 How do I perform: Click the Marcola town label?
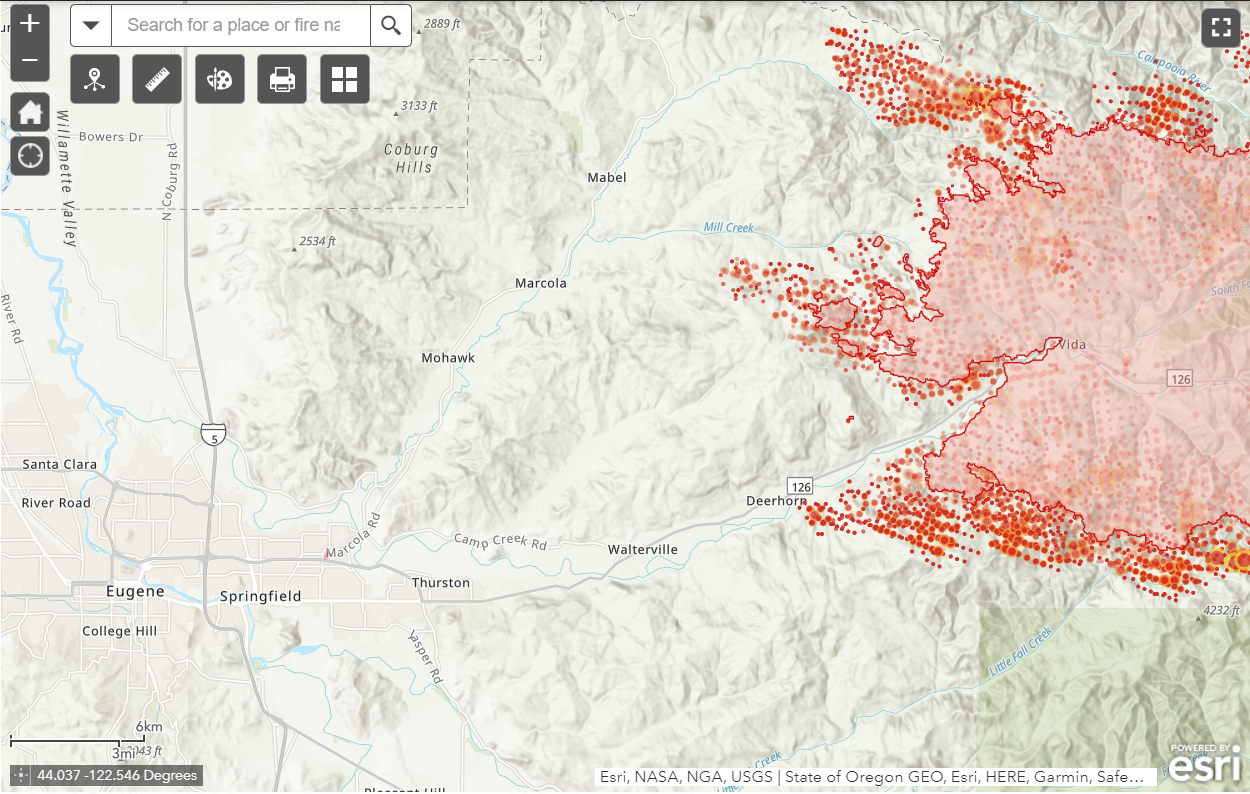pos(541,283)
